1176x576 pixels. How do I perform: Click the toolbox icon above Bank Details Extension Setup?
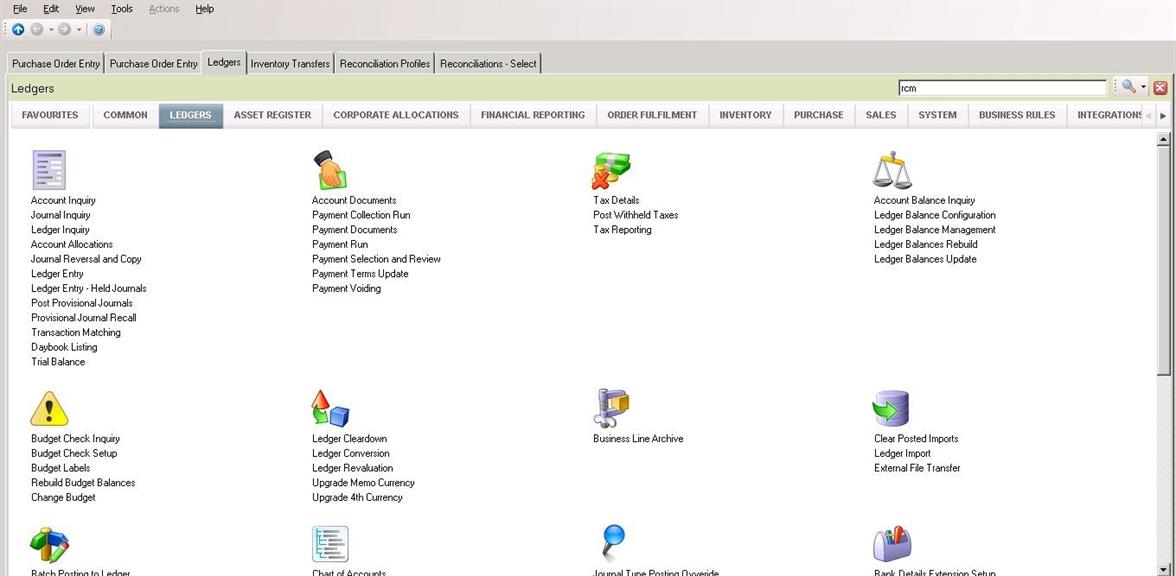892,544
